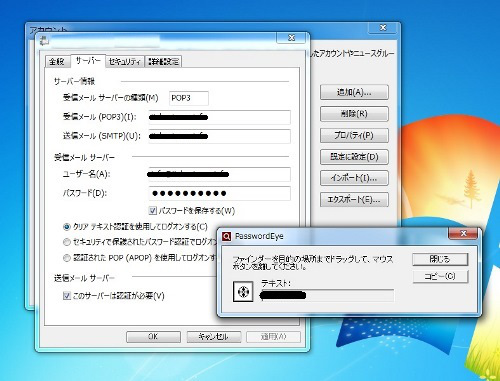Click the ユーザー名 input field

219,174
